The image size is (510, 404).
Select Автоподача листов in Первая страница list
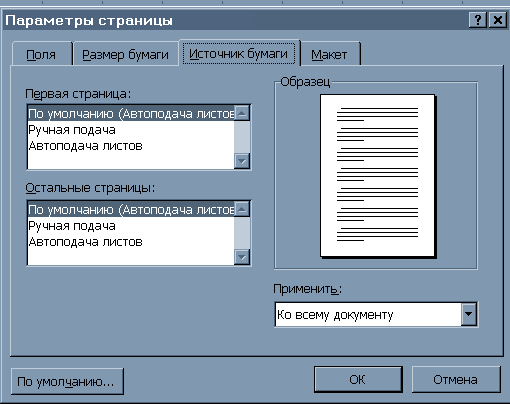pos(131,146)
